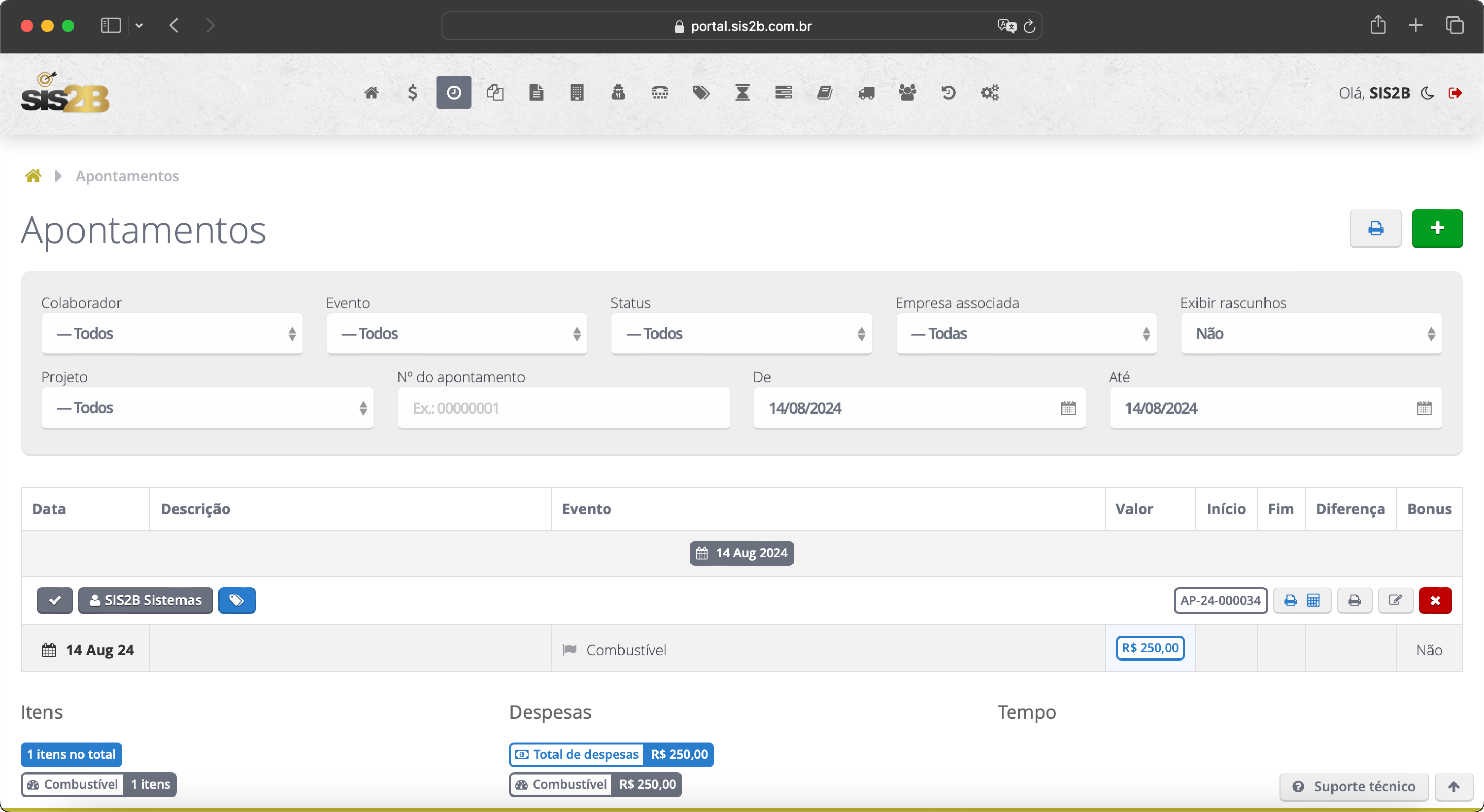Toggle the Safari sidebar button
The width and height of the screenshot is (1484, 812).
coord(110,25)
